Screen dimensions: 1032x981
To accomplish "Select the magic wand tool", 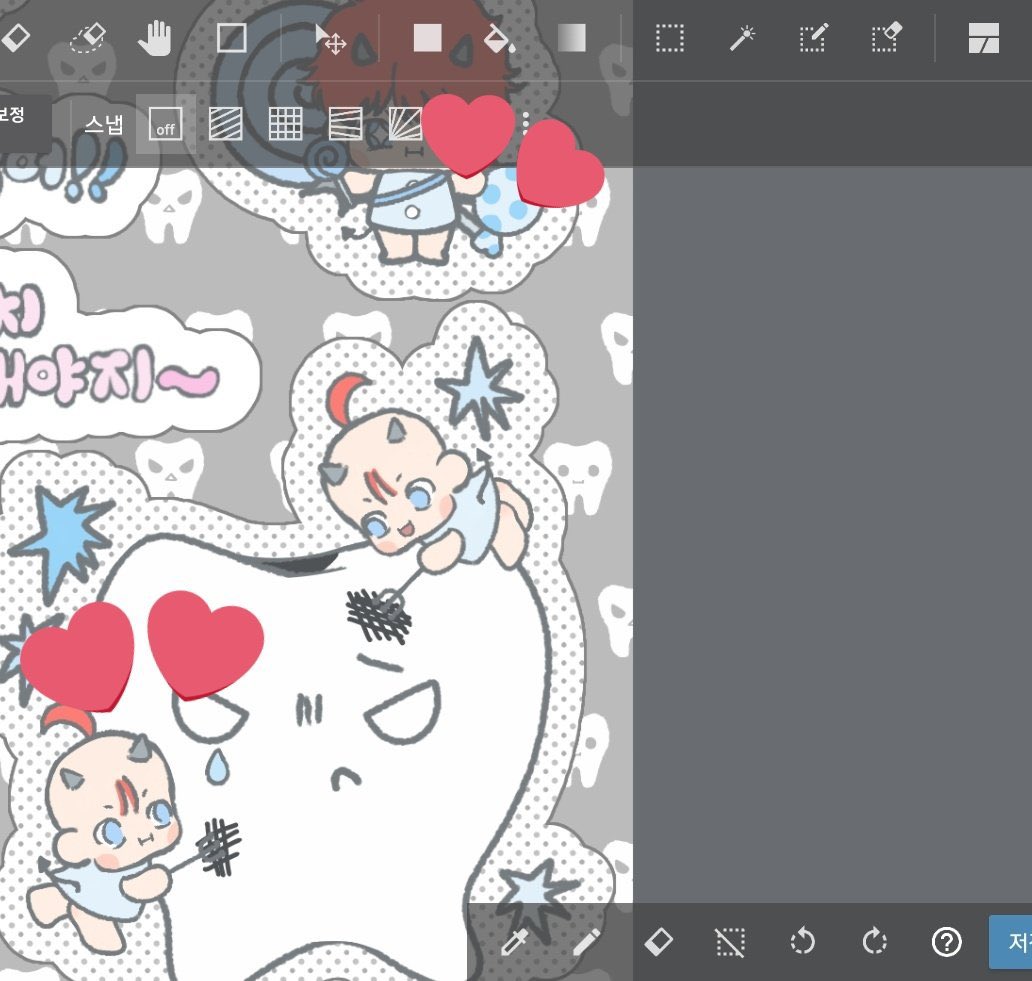I will pos(742,38).
